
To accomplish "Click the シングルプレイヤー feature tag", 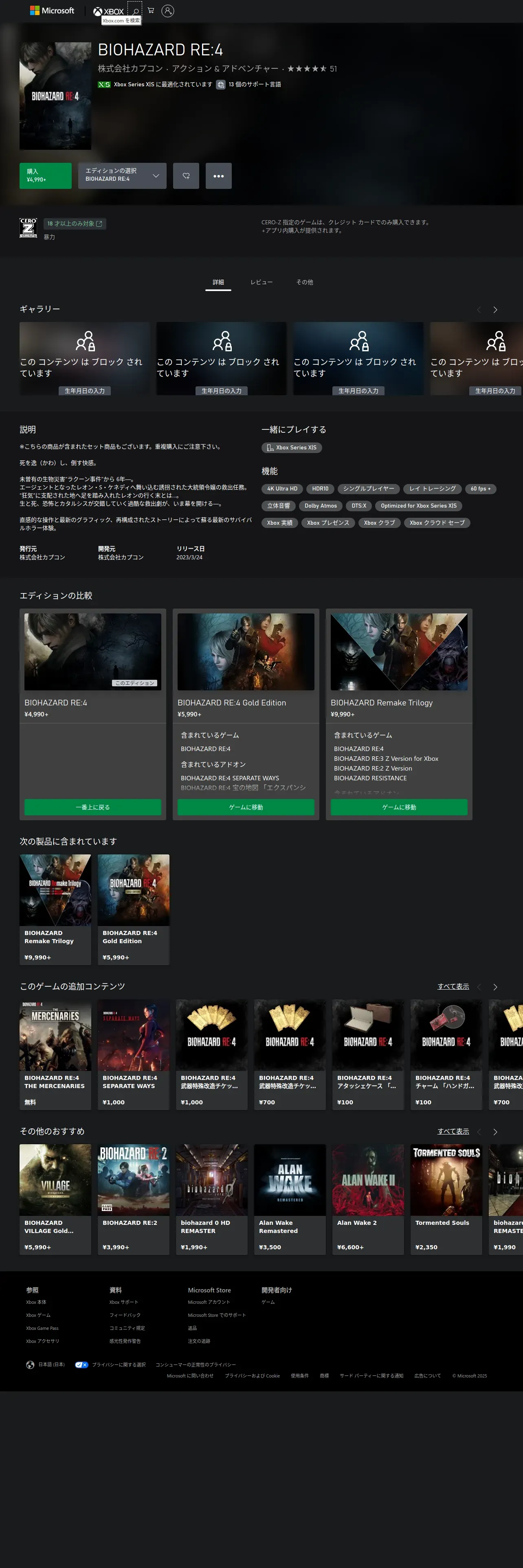I will 368,489.
